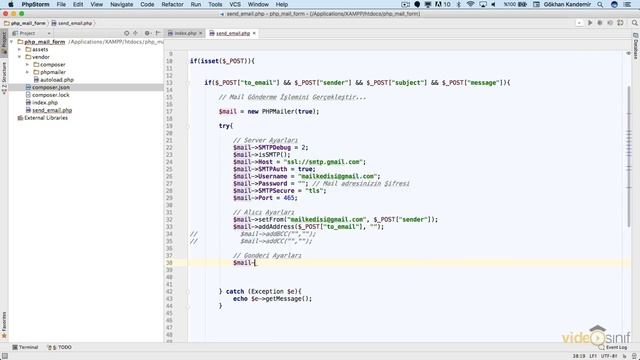This screenshot has width=640, height=360.
Task: Select send_email.php in project tree
Action: pyautogui.click(x=49, y=110)
